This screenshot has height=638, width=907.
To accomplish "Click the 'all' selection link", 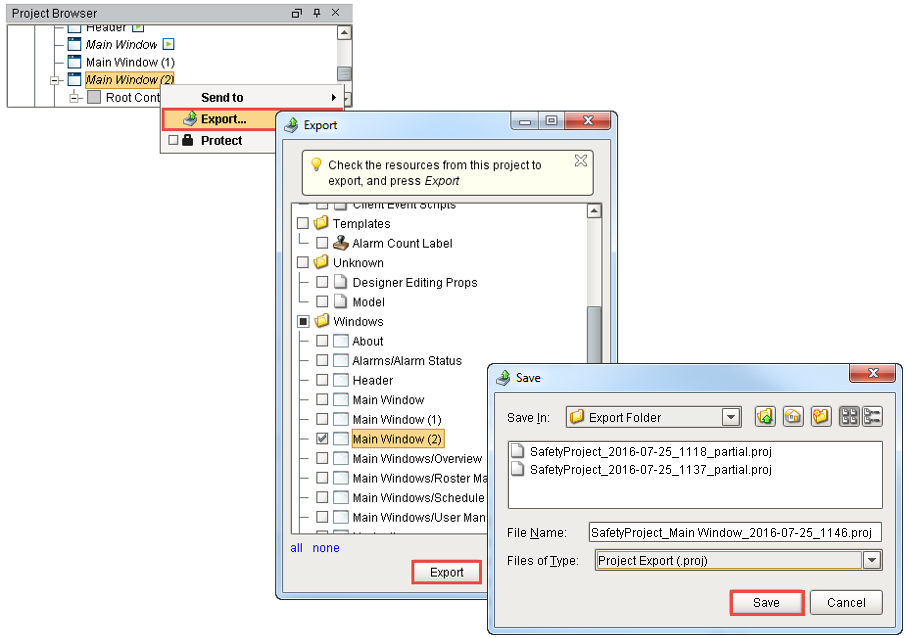I will 297,548.
